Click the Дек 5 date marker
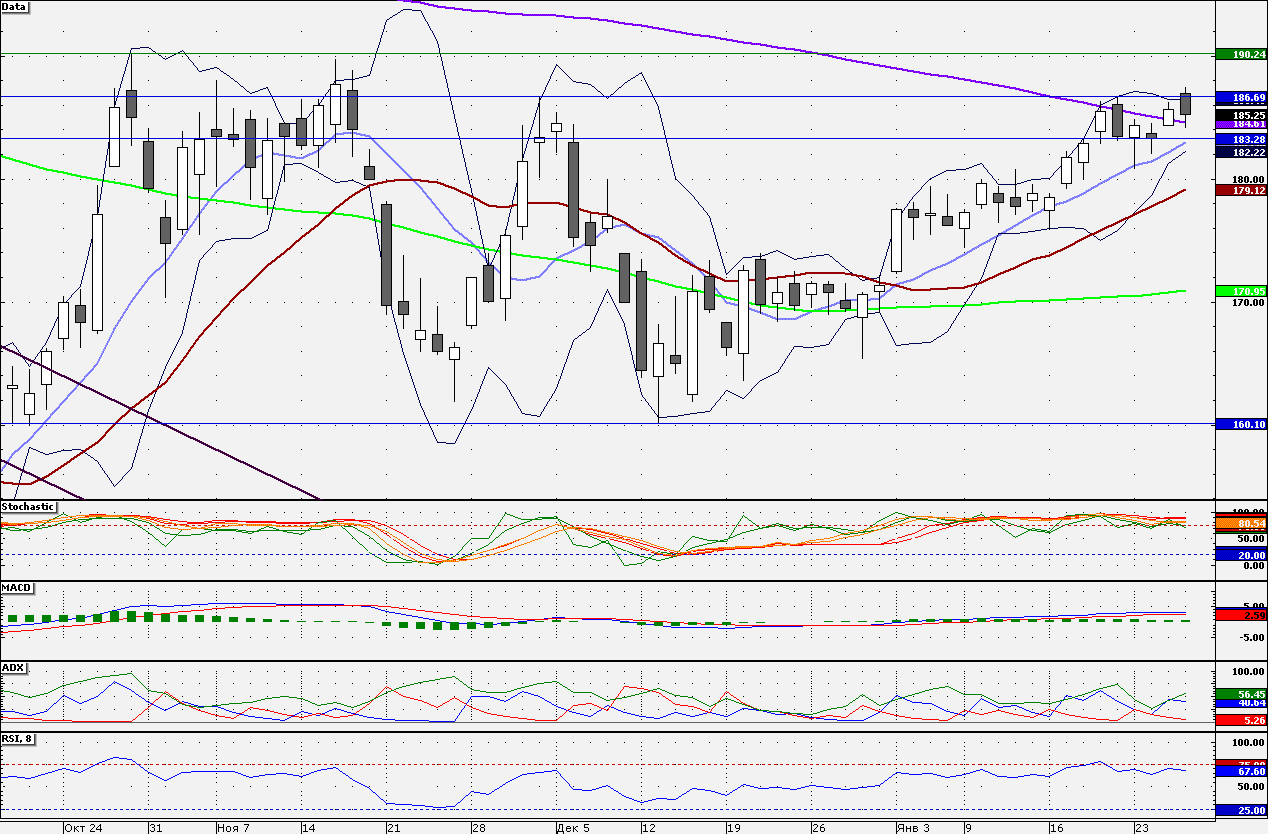Image resolution: width=1268 pixels, height=834 pixels. (x=573, y=828)
